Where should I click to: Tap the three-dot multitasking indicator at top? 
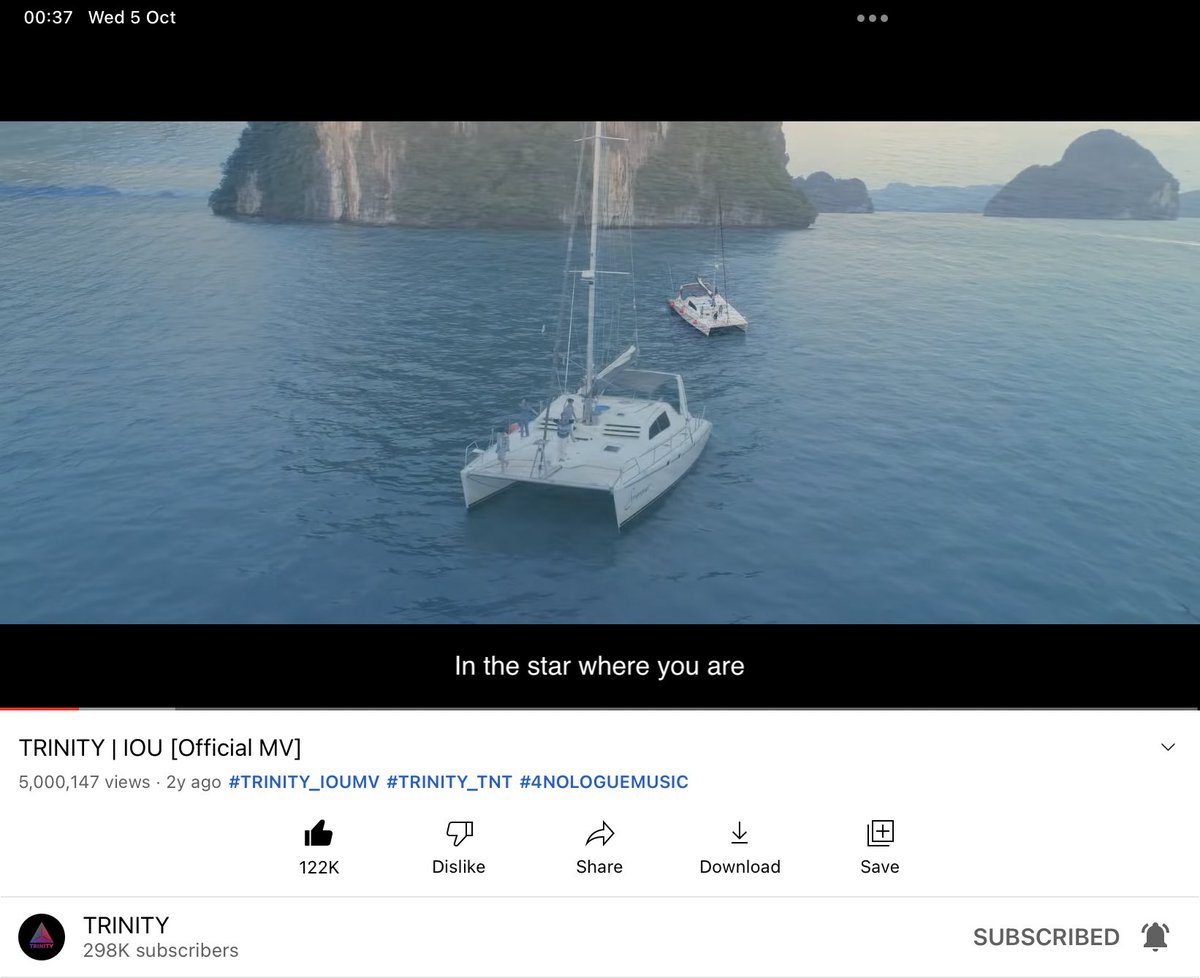coord(872,18)
